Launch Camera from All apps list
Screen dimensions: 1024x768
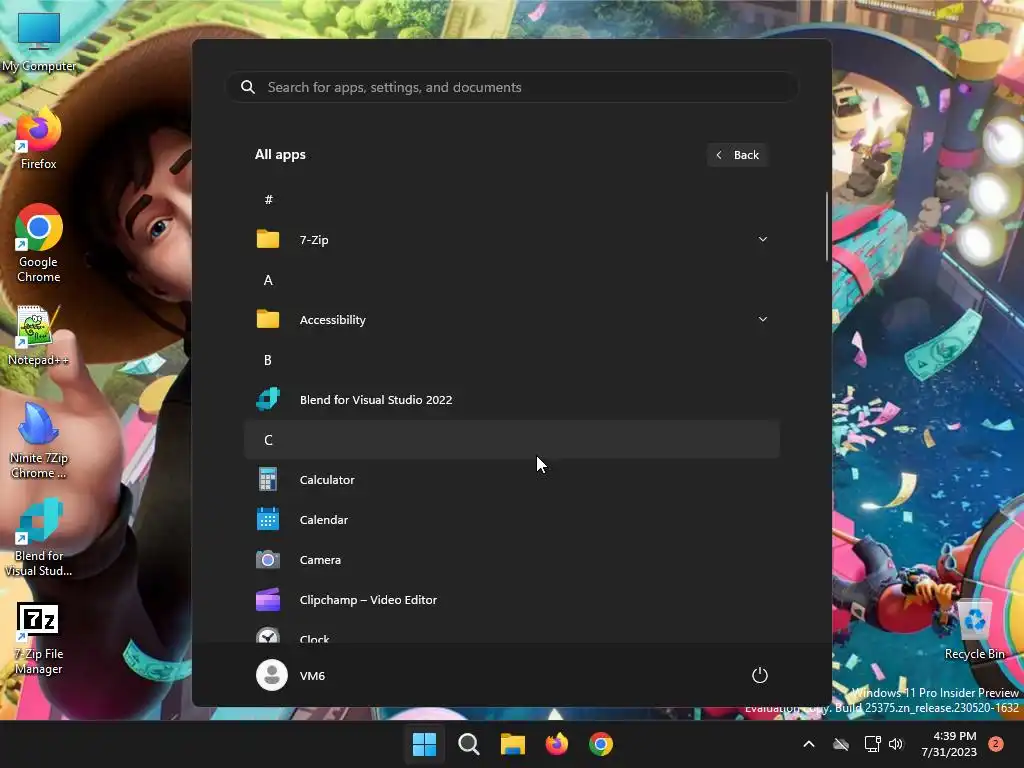pyautogui.click(x=511, y=560)
